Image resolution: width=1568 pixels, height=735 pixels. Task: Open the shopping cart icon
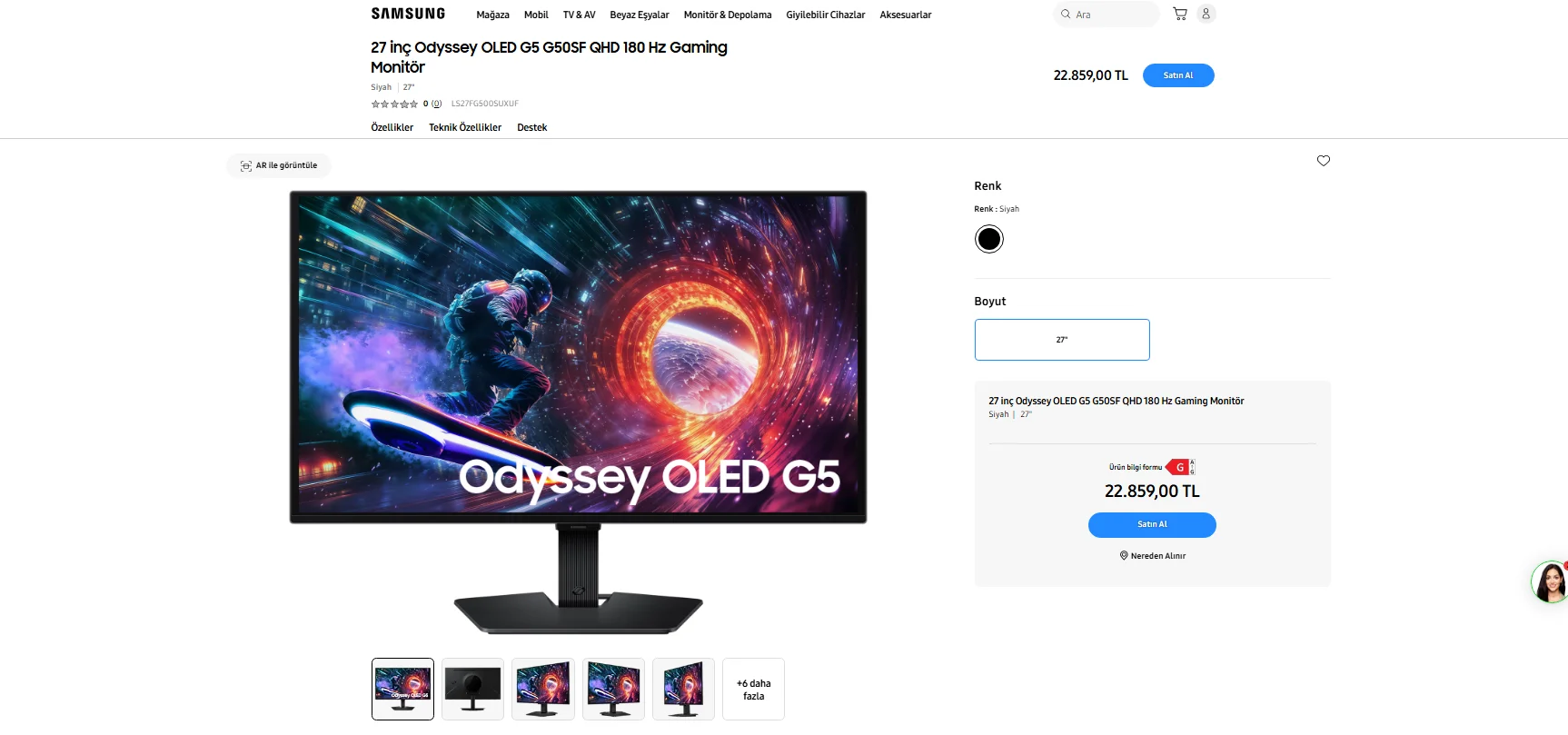click(x=1180, y=14)
